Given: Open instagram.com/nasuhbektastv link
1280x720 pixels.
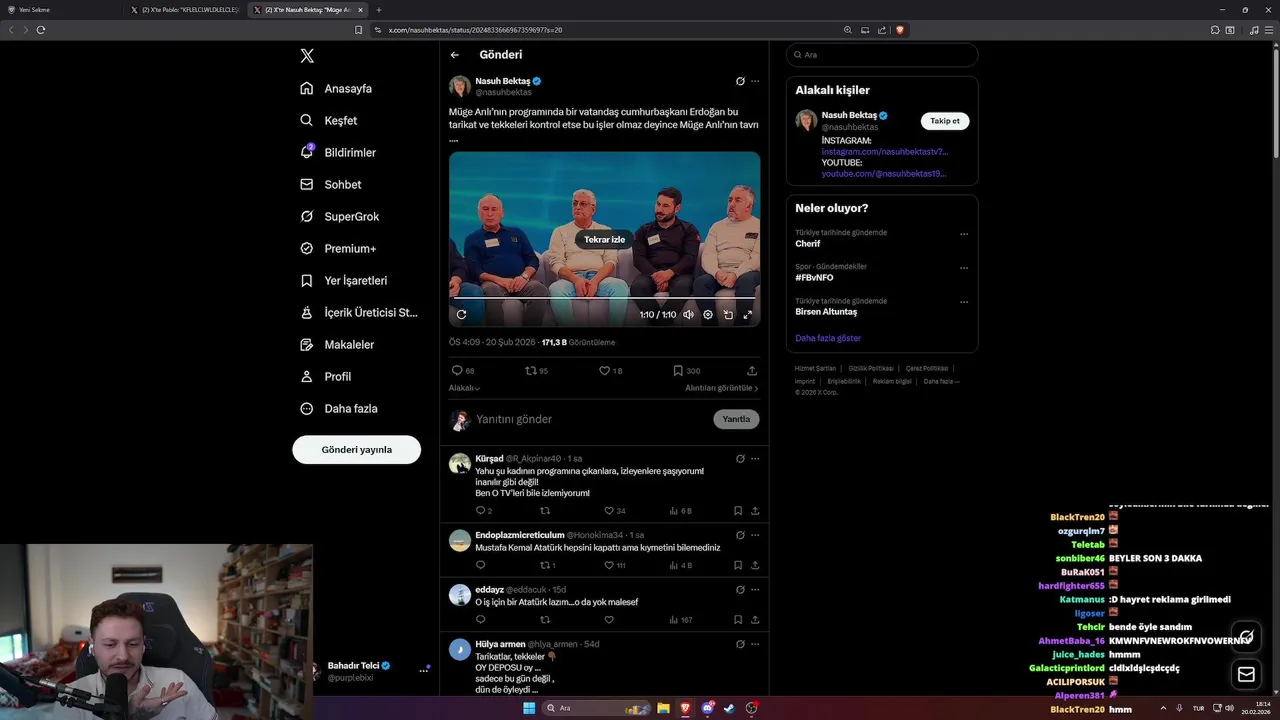Looking at the screenshot, I should [x=885, y=152].
